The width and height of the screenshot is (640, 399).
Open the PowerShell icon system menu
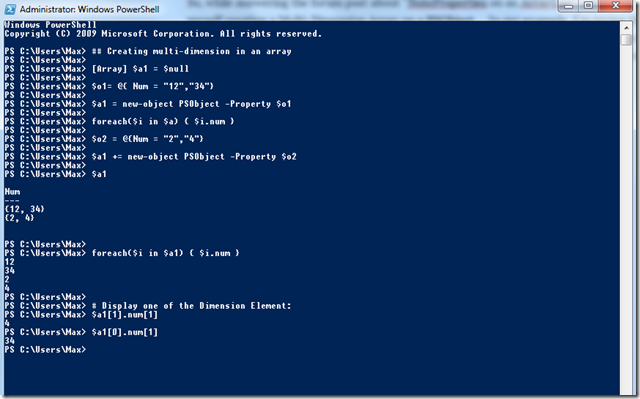[10, 9]
